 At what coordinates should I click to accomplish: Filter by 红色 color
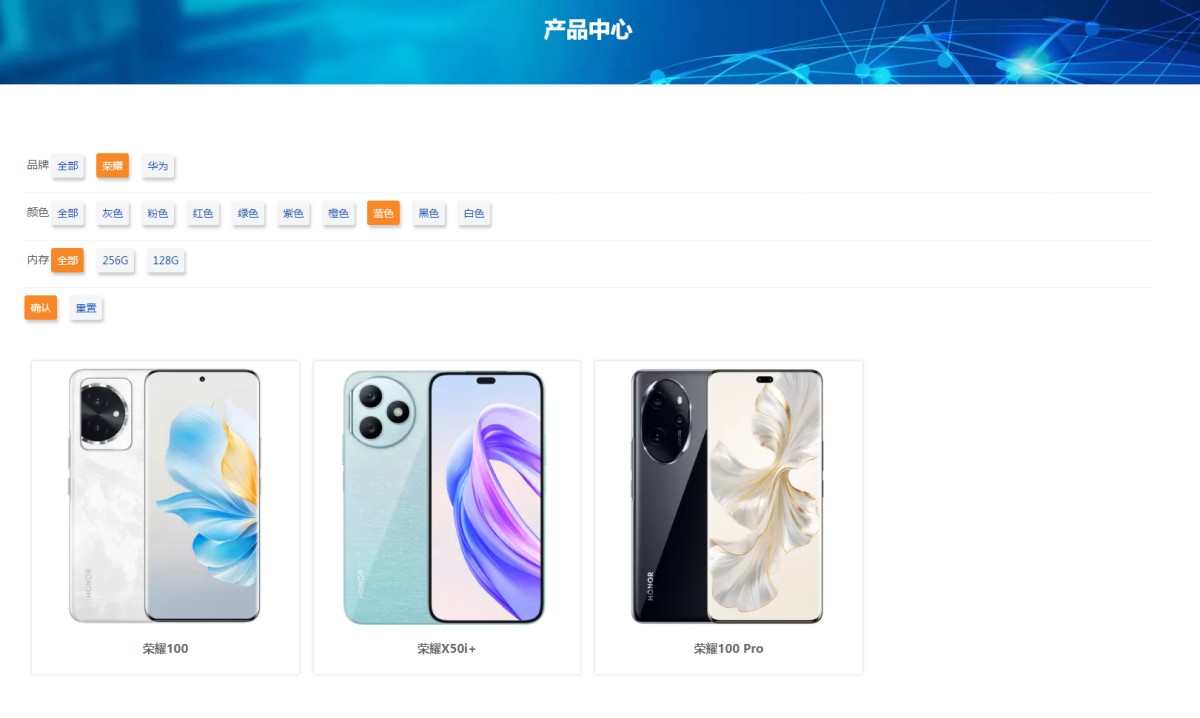click(x=203, y=213)
